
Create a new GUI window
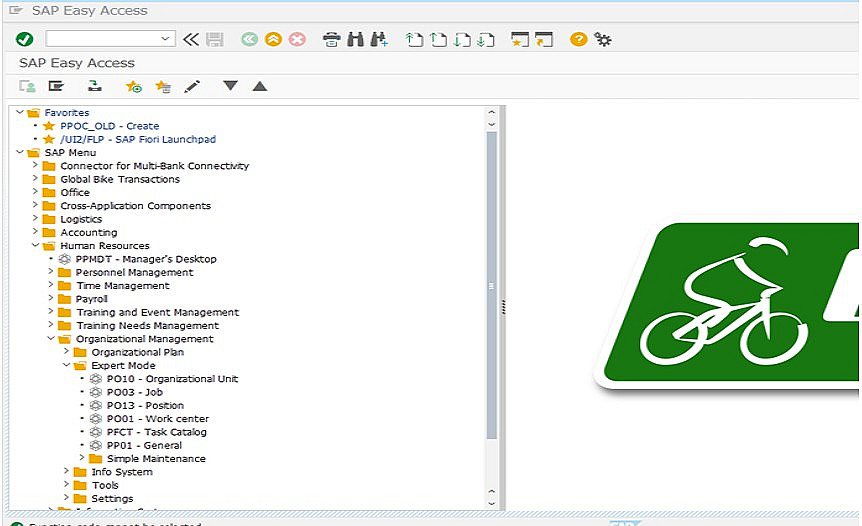(x=520, y=40)
